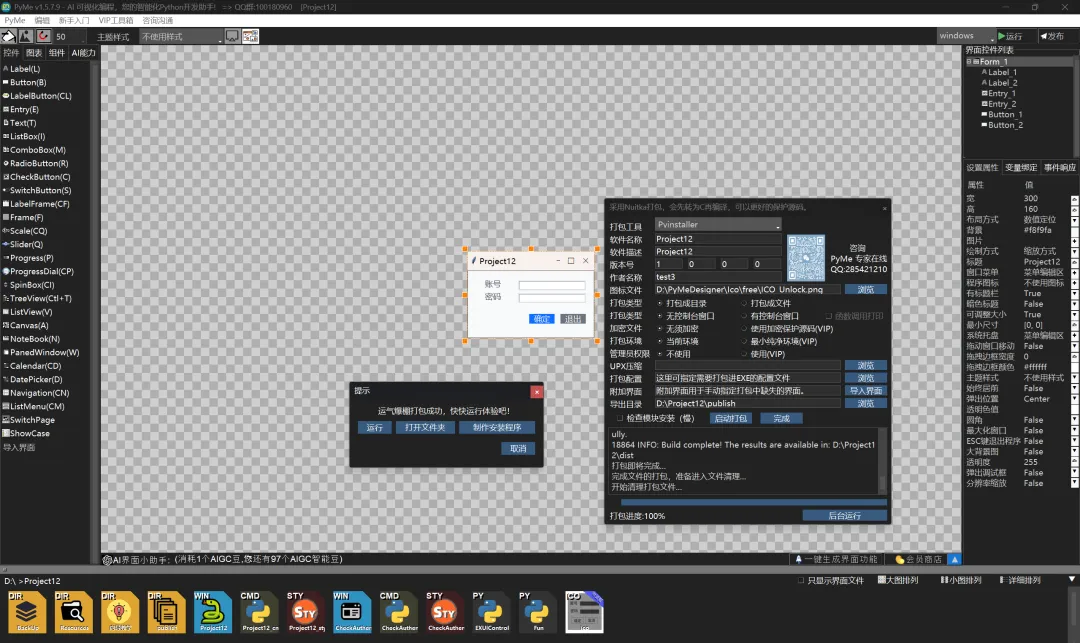Select the Project12_cmd CMD file icon
This screenshot has width=1080, height=643.
(260, 612)
